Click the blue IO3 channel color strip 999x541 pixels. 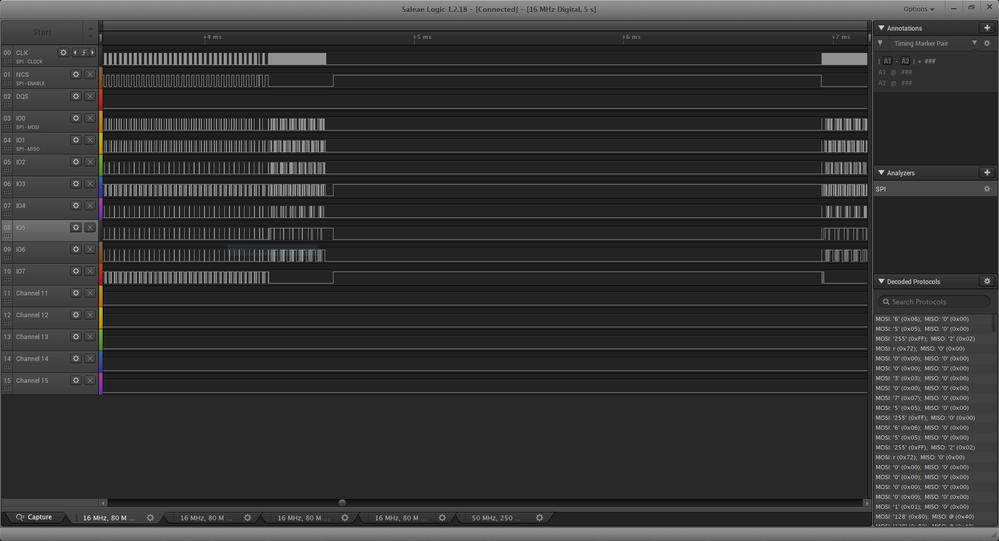click(100, 187)
